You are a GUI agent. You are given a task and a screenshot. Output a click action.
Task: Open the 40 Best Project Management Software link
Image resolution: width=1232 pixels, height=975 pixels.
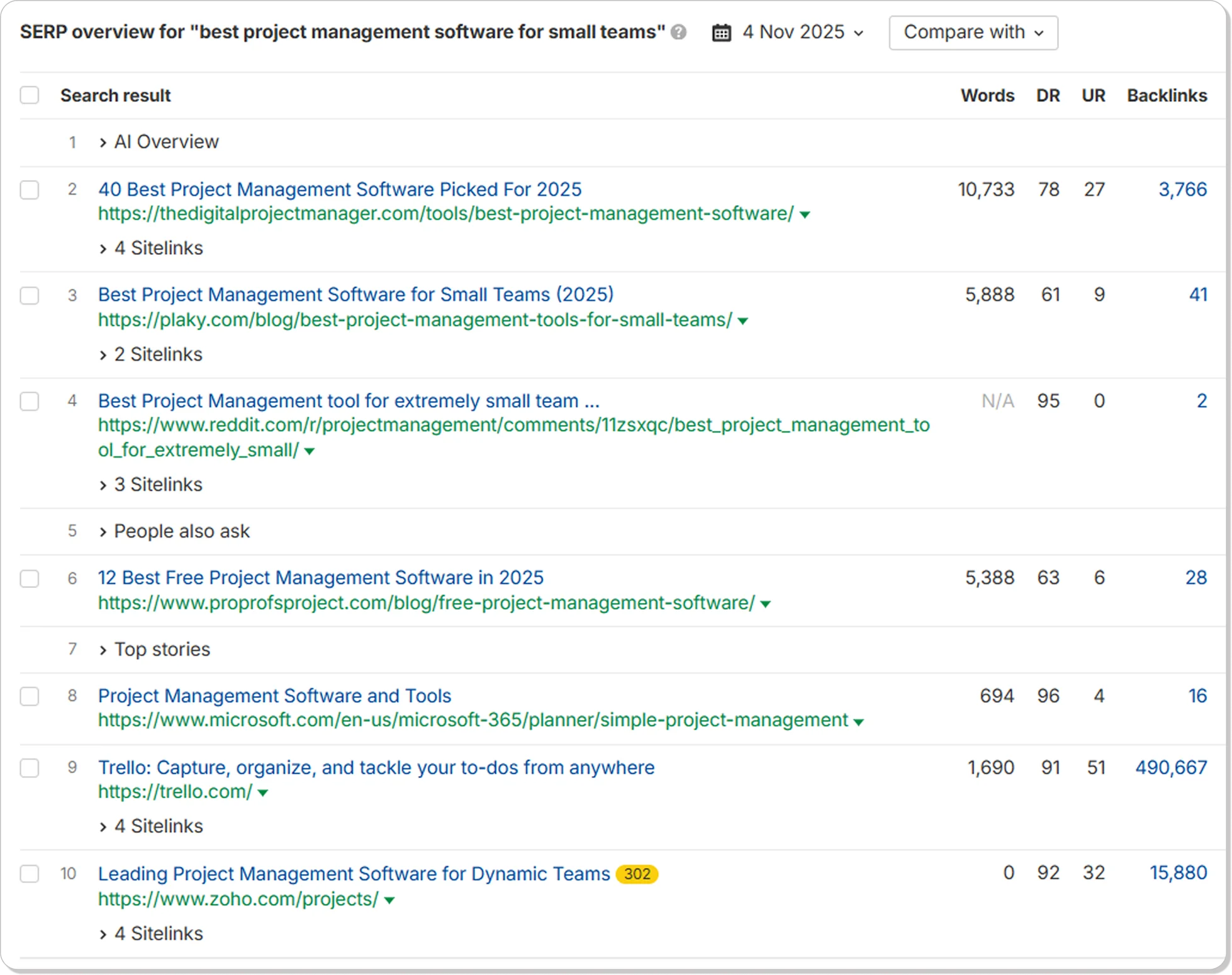tap(340, 189)
